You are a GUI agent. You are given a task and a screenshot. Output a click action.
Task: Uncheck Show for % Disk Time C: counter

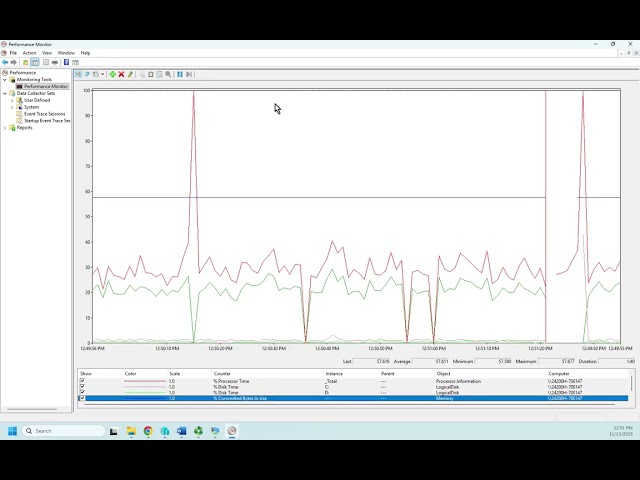tap(82, 387)
